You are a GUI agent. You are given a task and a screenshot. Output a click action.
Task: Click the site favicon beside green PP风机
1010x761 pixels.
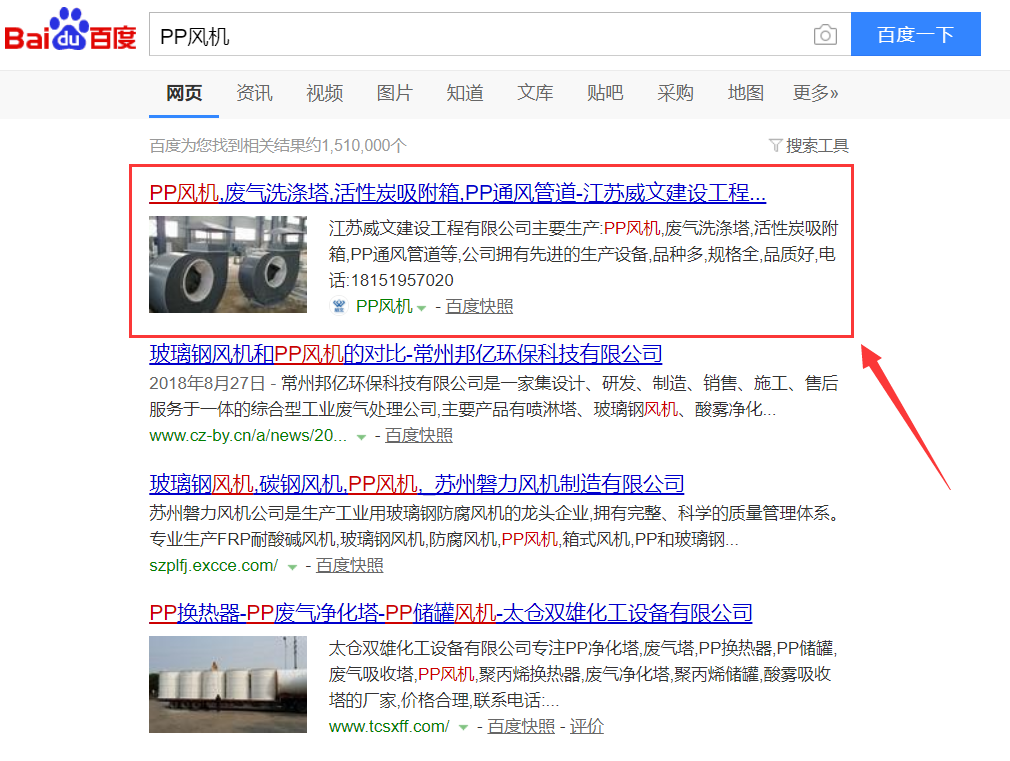[339, 306]
